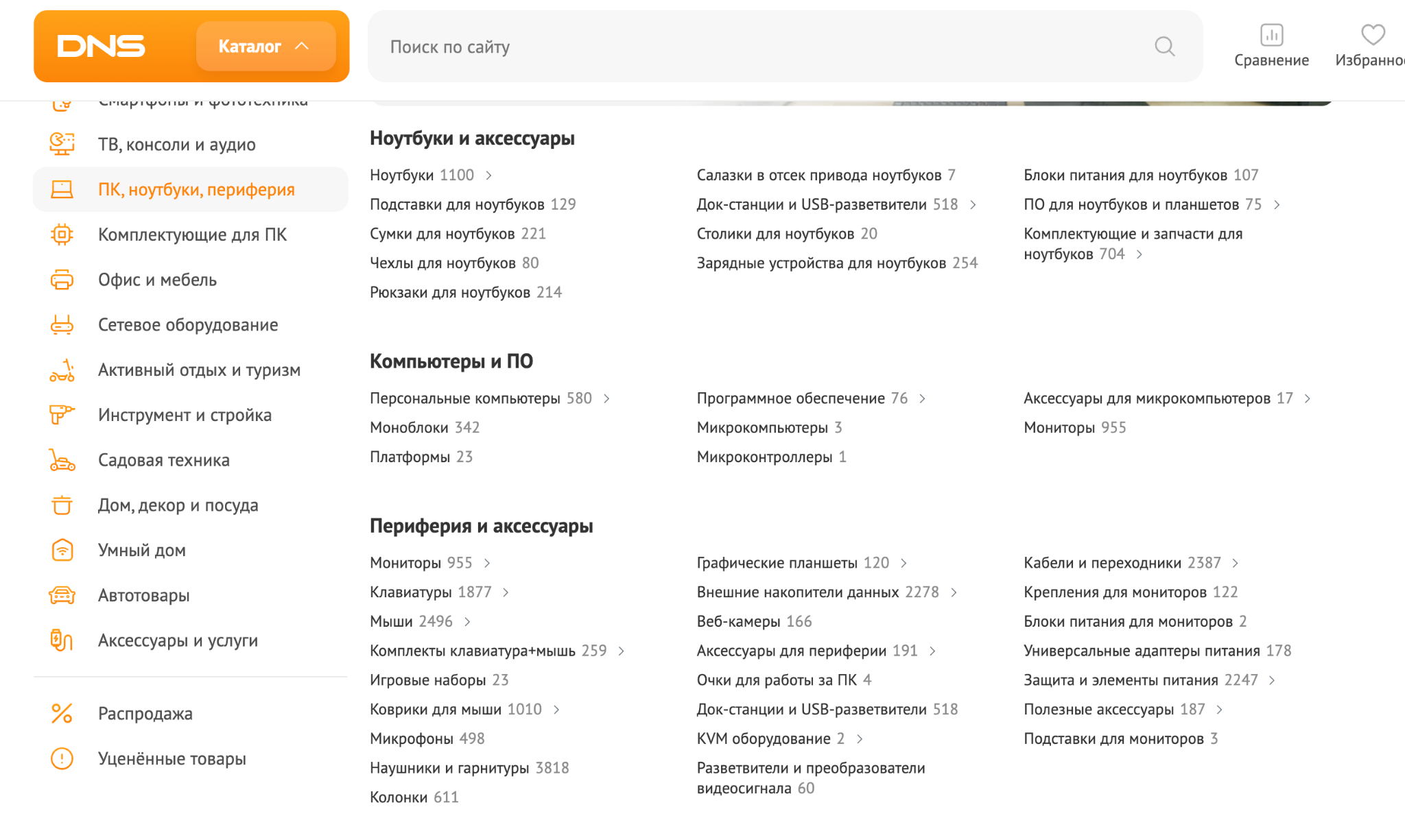
Task: Click the router icon for Сетевое оборудование
Action: point(62,325)
